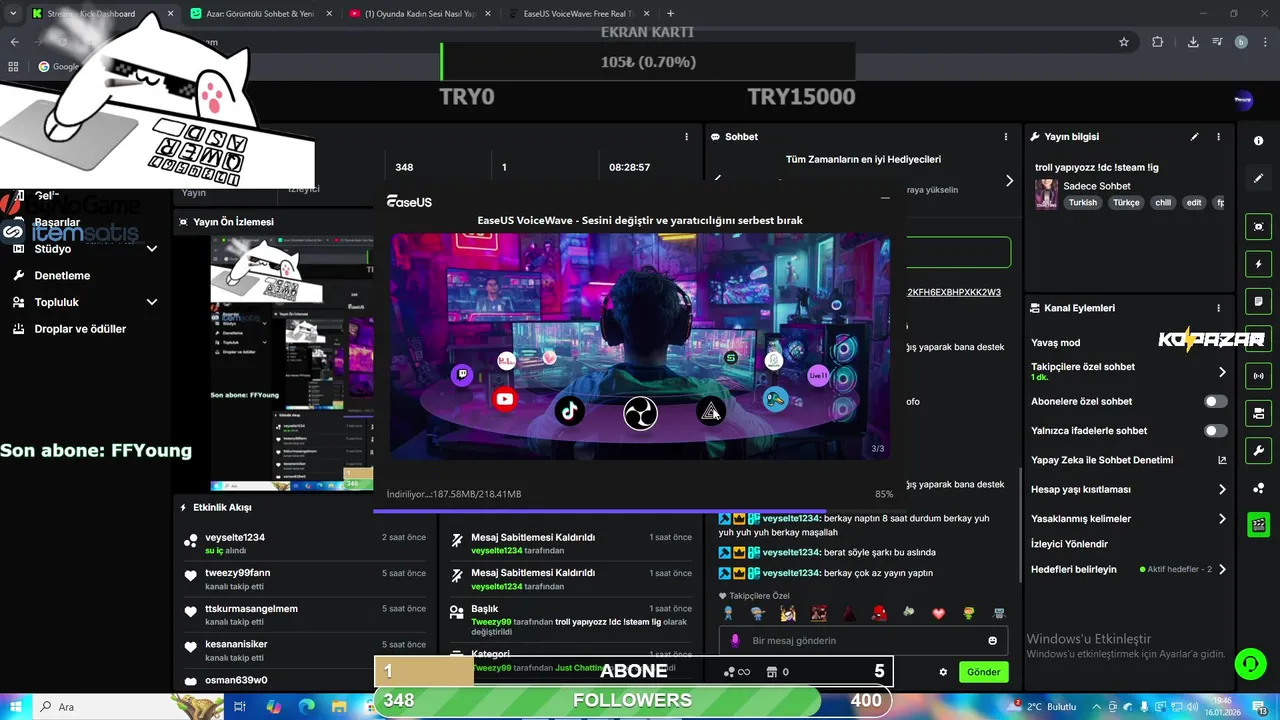Expand Yasaklanmış kelimeler settings
Image resolution: width=1280 pixels, height=720 pixels.
1222,519
